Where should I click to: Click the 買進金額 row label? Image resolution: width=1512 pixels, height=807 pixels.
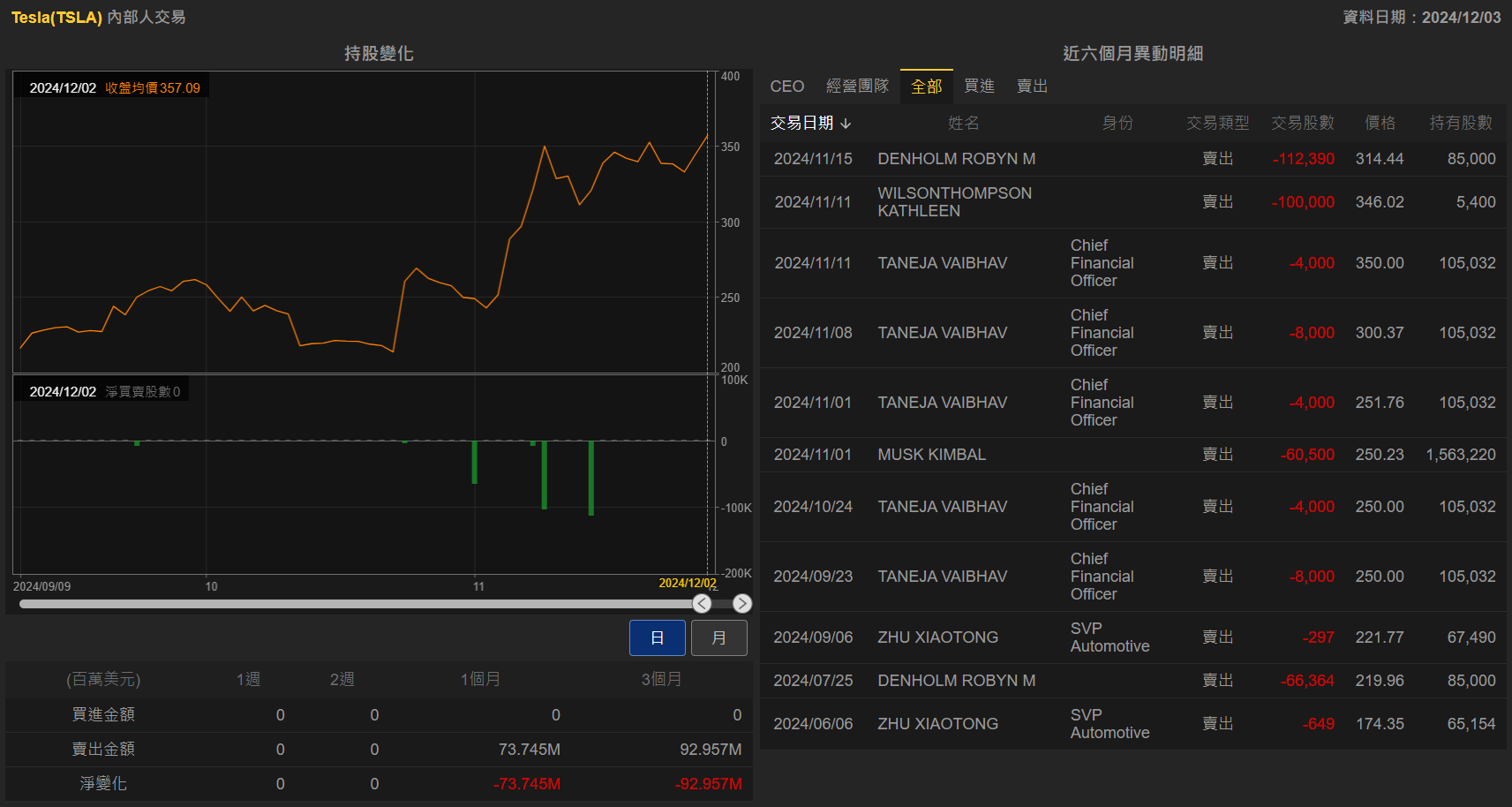click(103, 715)
